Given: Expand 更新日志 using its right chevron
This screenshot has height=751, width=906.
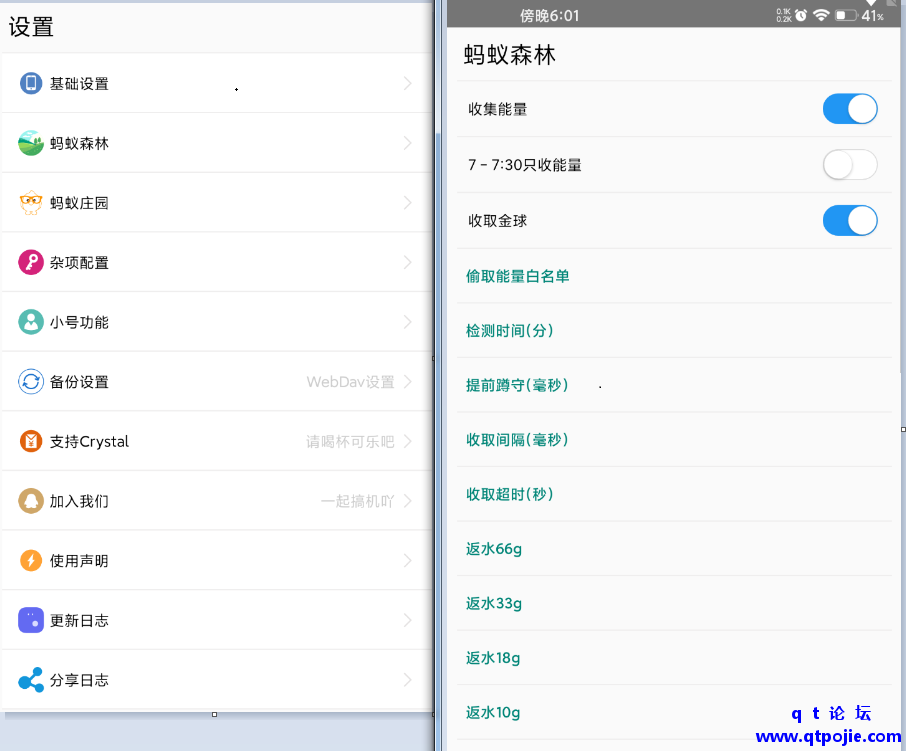Looking at the screenshot, I should click(x=407, y=621).
